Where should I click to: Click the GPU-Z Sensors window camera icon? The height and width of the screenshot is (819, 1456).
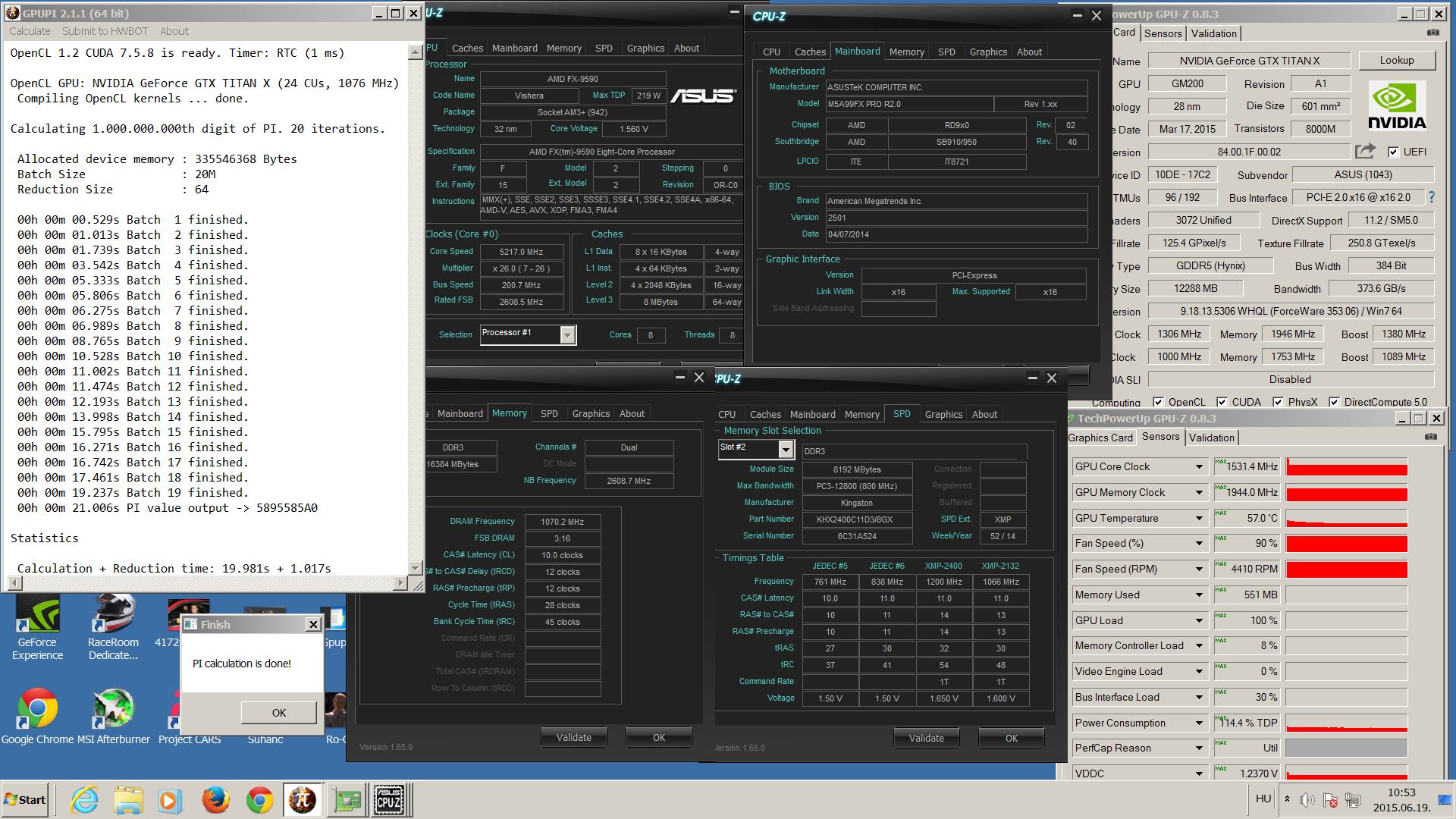click(x=1430, y=437)
